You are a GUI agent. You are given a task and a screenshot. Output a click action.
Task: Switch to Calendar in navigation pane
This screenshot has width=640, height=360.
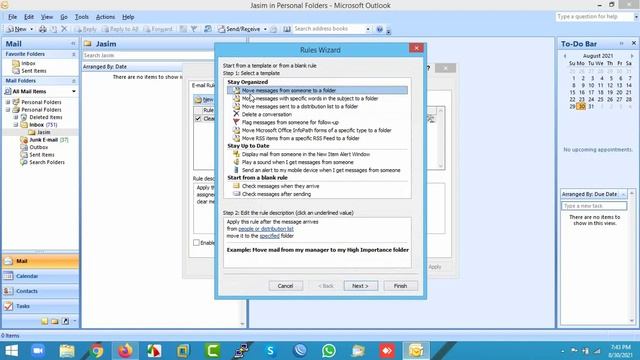point(40,276)
